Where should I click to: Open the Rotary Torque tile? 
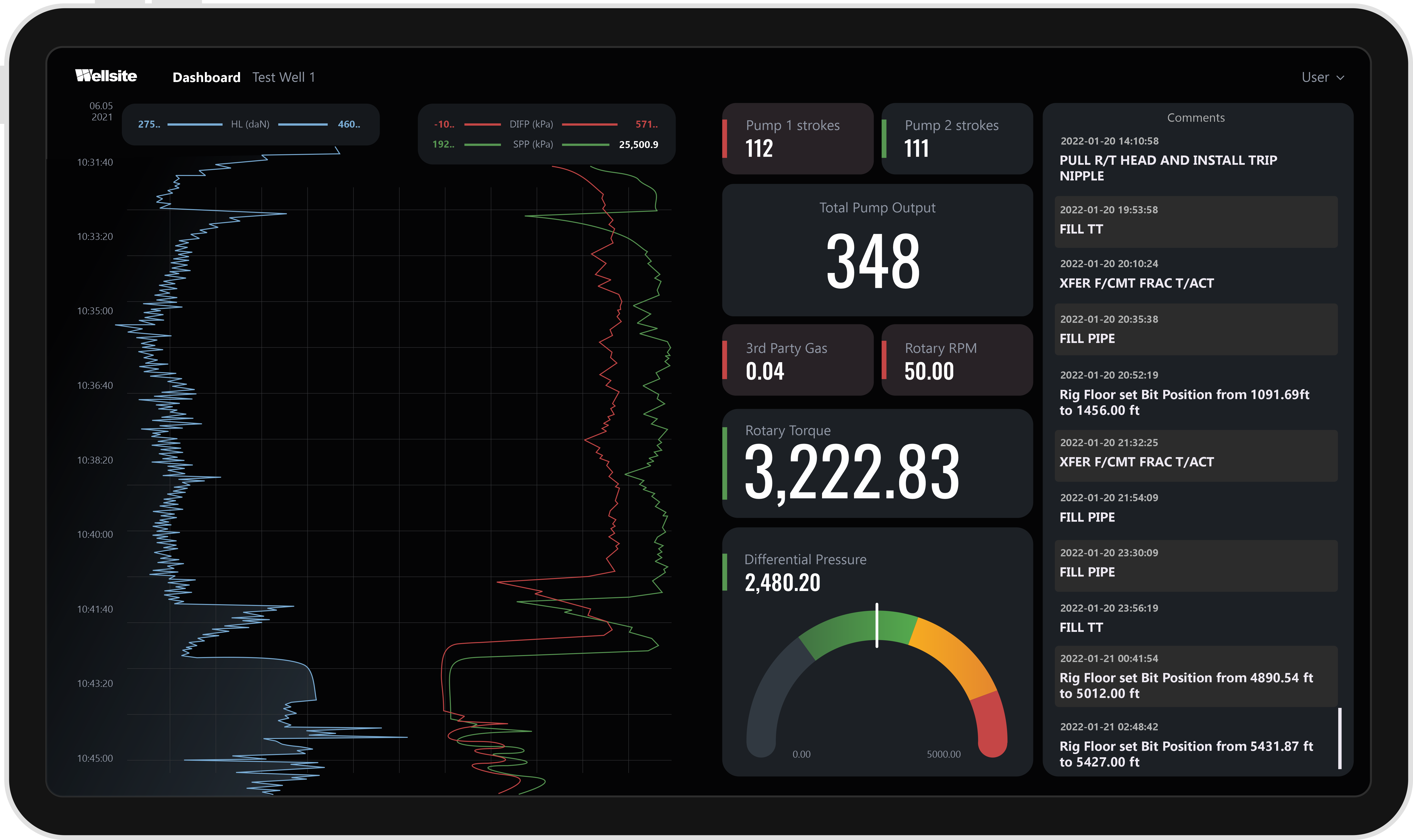[x=877, y=463]
